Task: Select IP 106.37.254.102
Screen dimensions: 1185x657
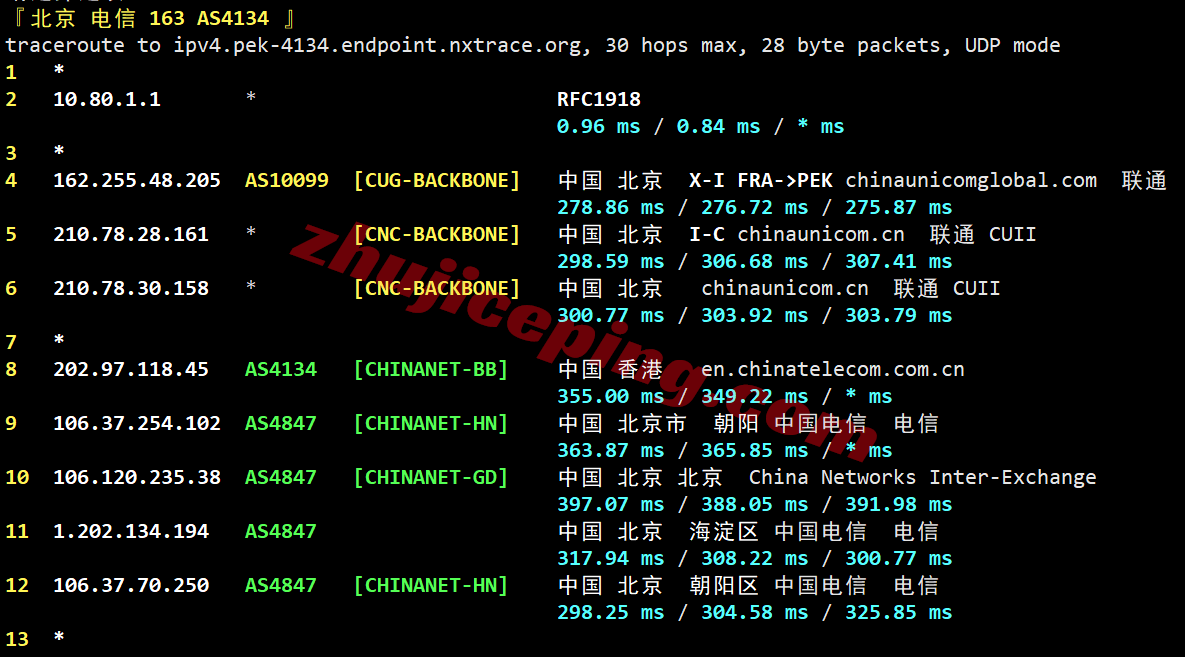Action: [137, 424]
